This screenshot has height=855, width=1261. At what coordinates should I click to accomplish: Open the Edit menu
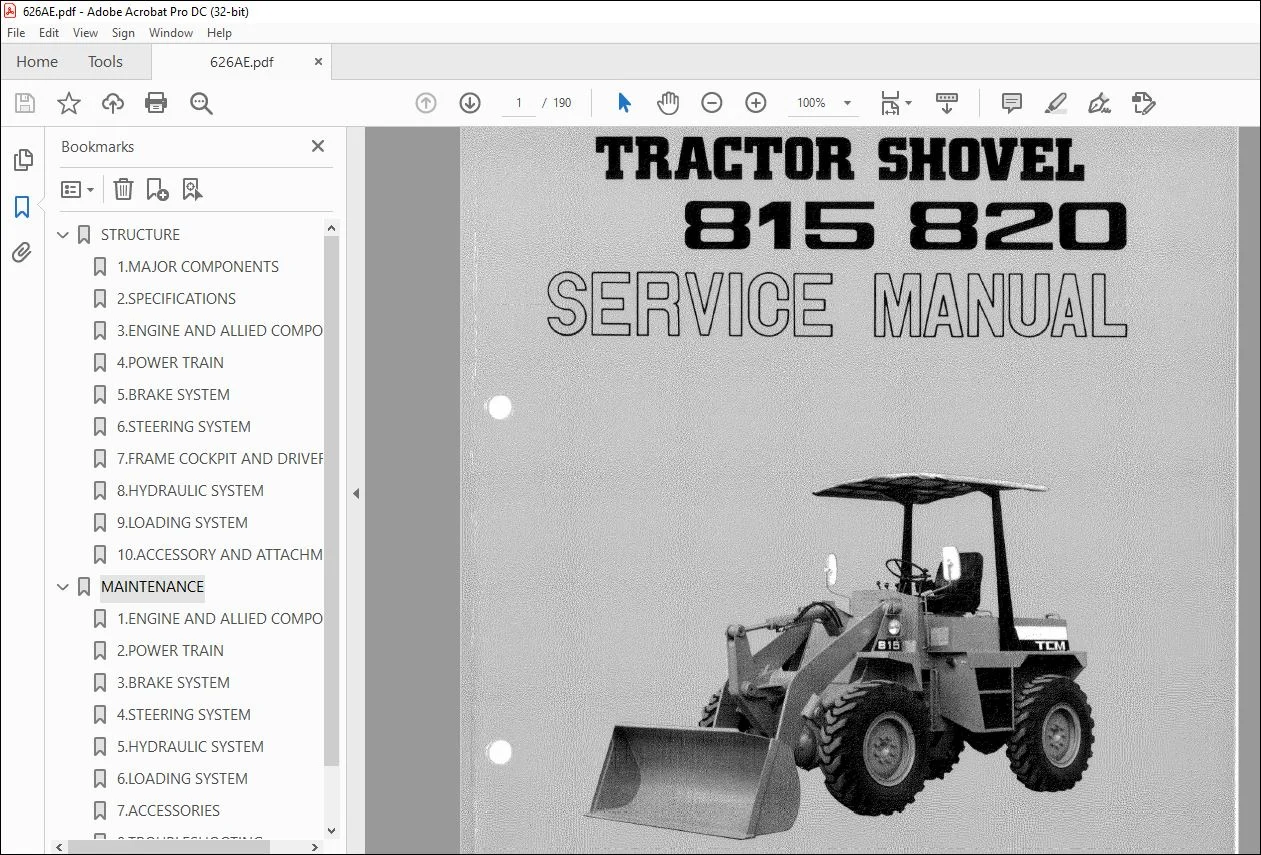click(x=49, y=33)
